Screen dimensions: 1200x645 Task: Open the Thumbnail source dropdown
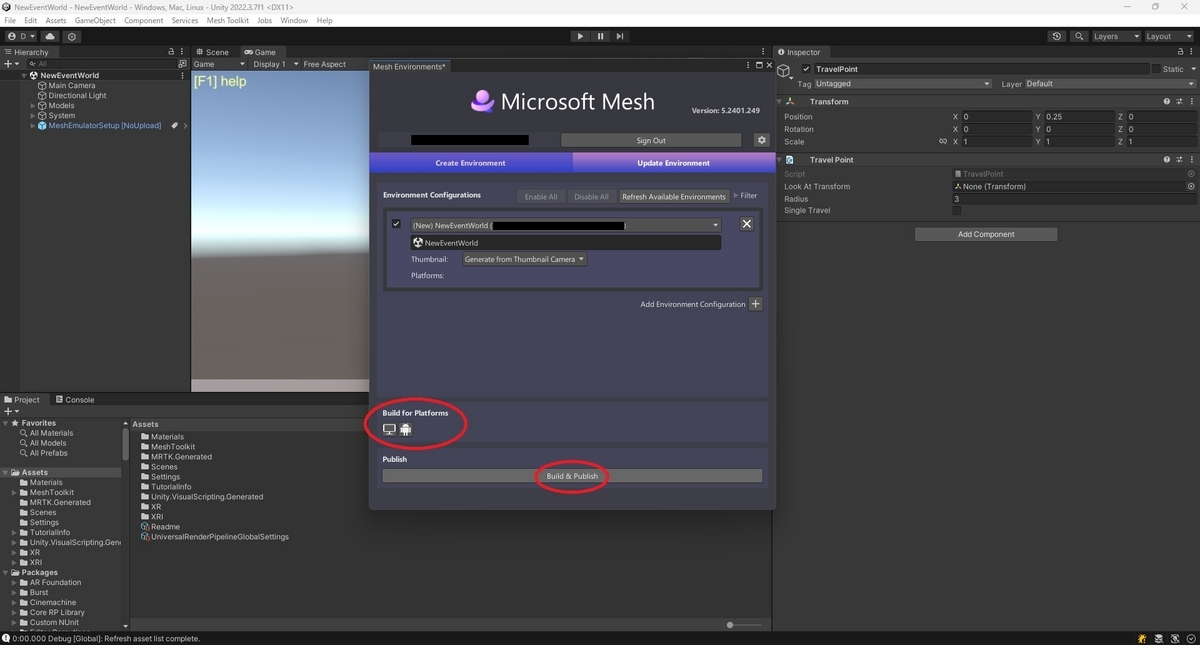click(524, 259)
